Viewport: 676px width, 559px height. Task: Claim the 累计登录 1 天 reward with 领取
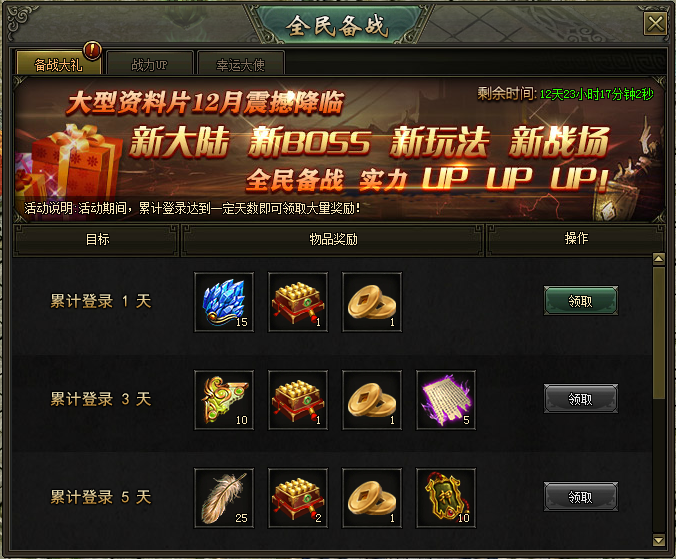point(580,301)
